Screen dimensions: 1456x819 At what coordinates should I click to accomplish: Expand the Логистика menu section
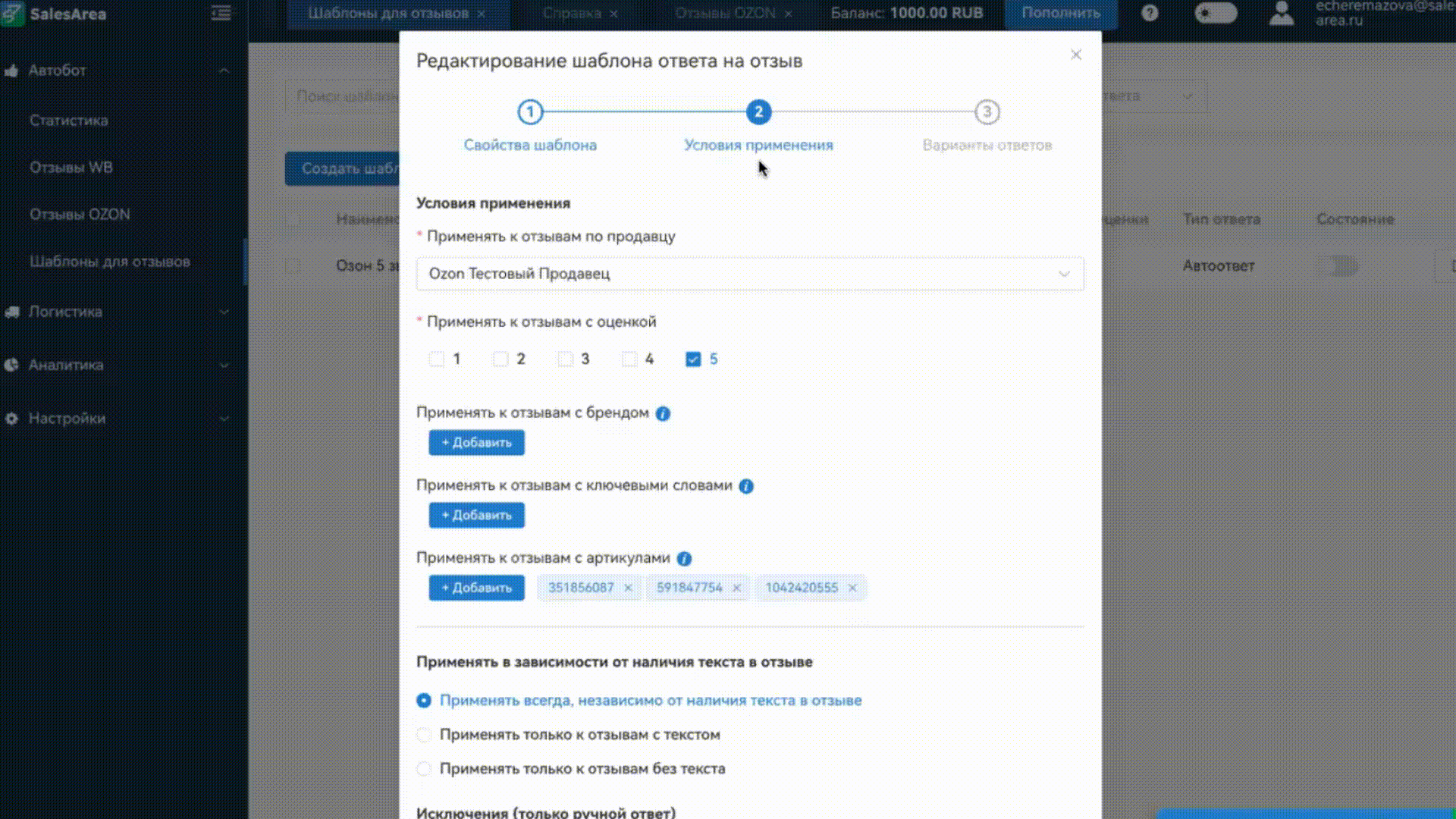[224, 312]
